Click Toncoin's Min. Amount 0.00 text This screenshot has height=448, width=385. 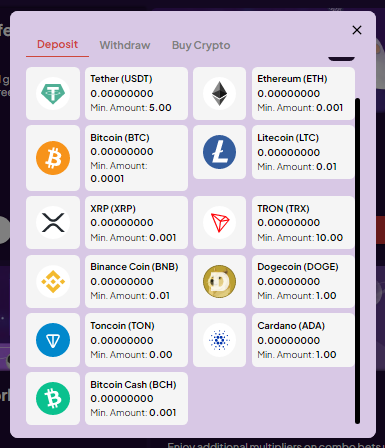(x=131, y=355)
